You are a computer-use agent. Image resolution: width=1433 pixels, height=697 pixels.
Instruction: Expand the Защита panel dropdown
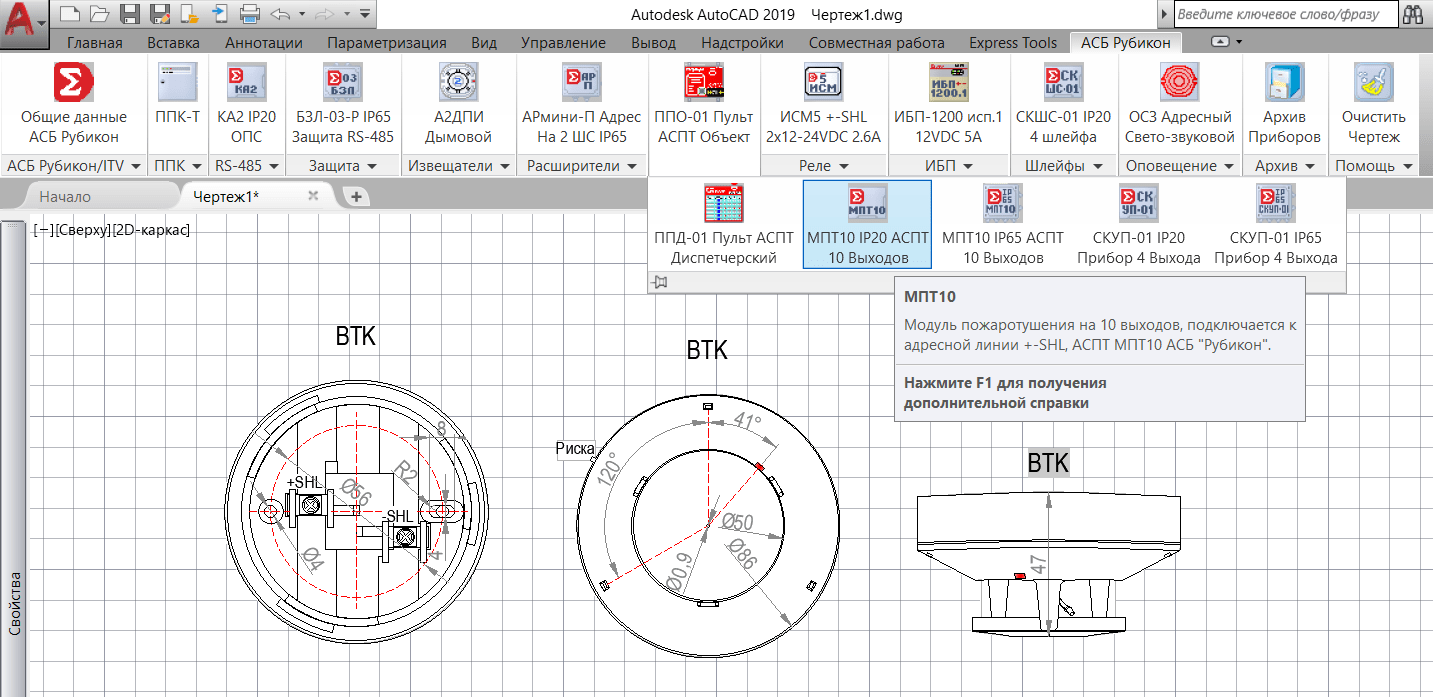coord(343,166)
